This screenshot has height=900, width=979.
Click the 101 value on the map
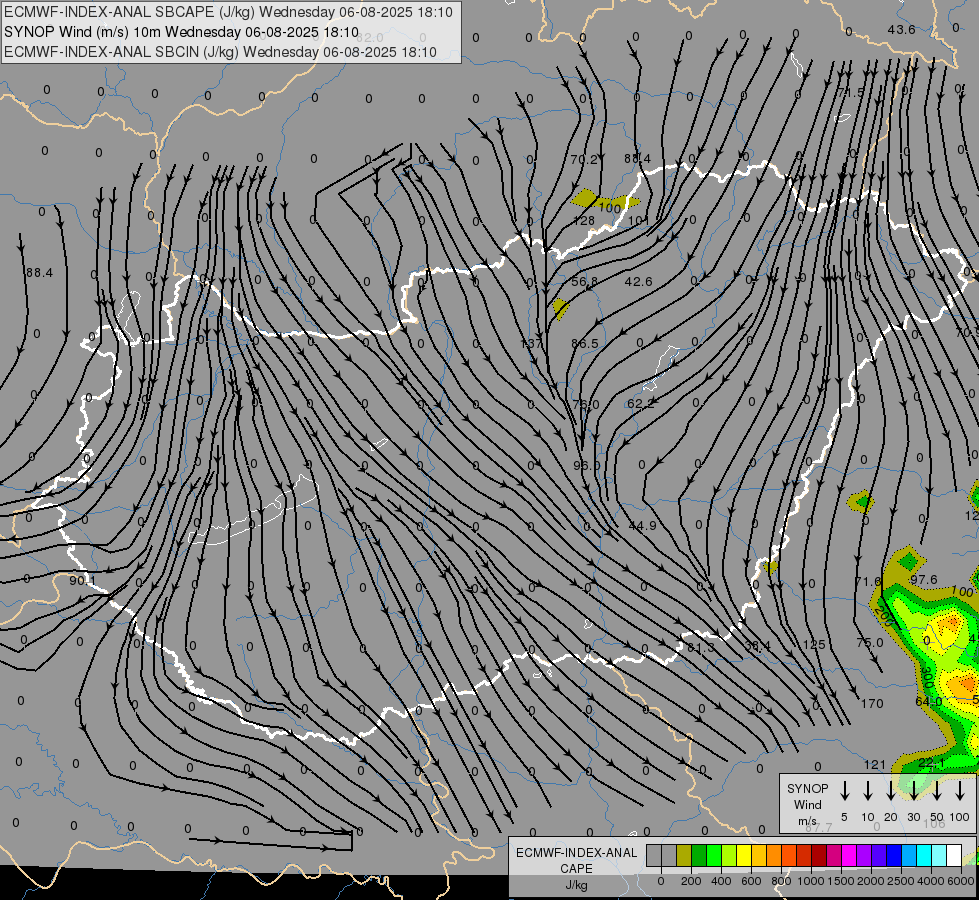pyautogui.click(x=638, y=220)
